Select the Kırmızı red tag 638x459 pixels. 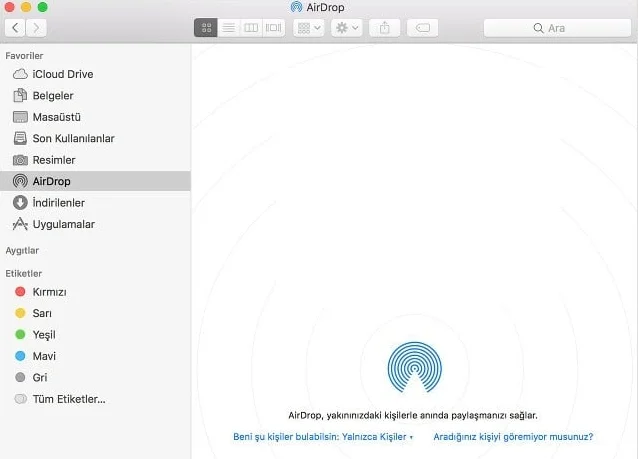(x=49, y=292)
